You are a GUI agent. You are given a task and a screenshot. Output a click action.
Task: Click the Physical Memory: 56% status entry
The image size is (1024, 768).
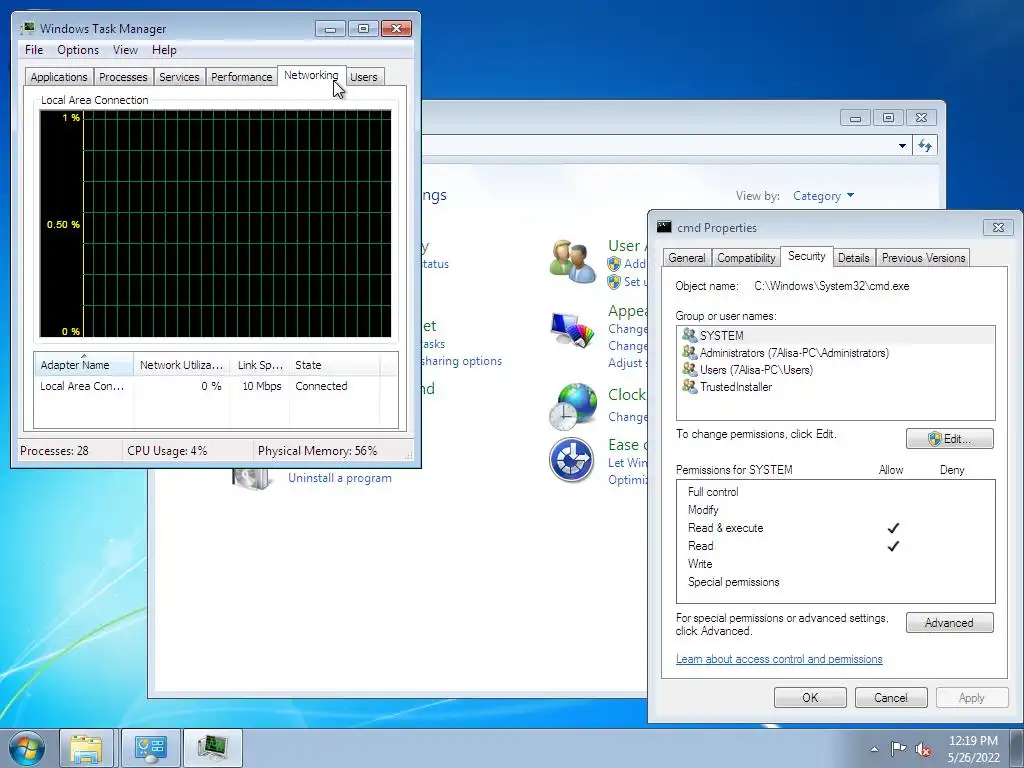click(317, 451)
